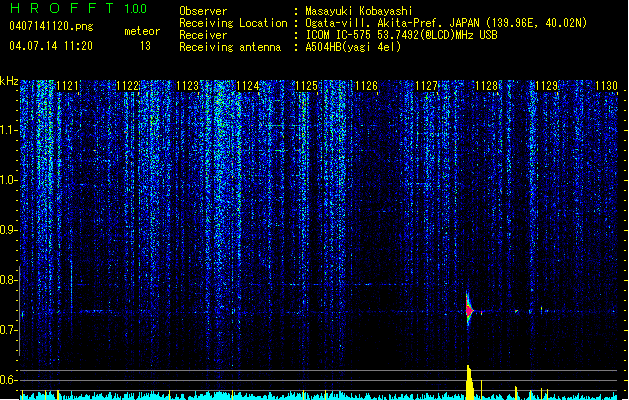Click the 0.9 kHz axis label
Viewport: 629px width, 400px height.
(8, 230)
